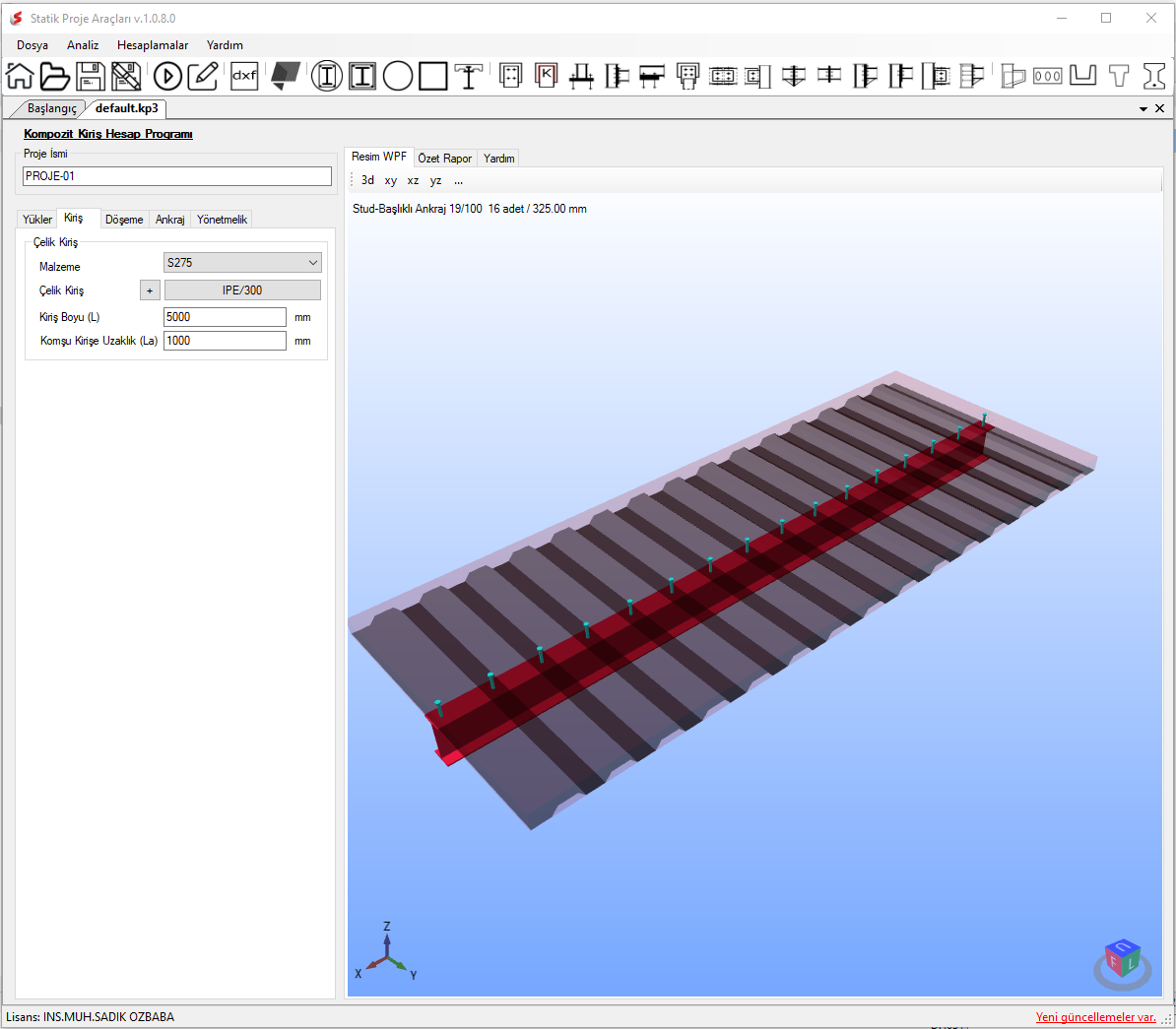
Task: Save project using floppy disk icon
Action: (90, 76)
